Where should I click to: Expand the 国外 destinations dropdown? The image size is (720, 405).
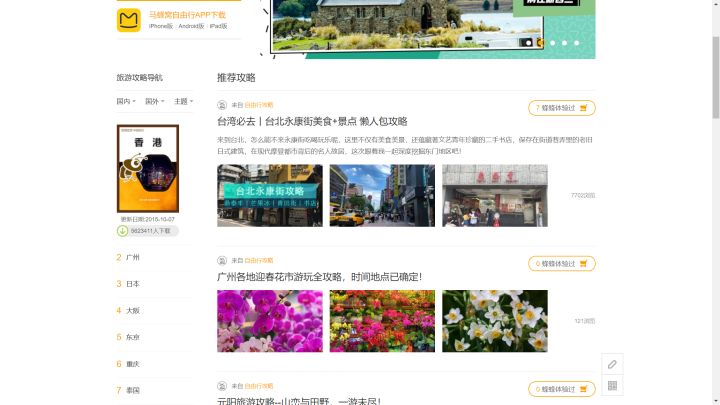click(x=155, y=101)
